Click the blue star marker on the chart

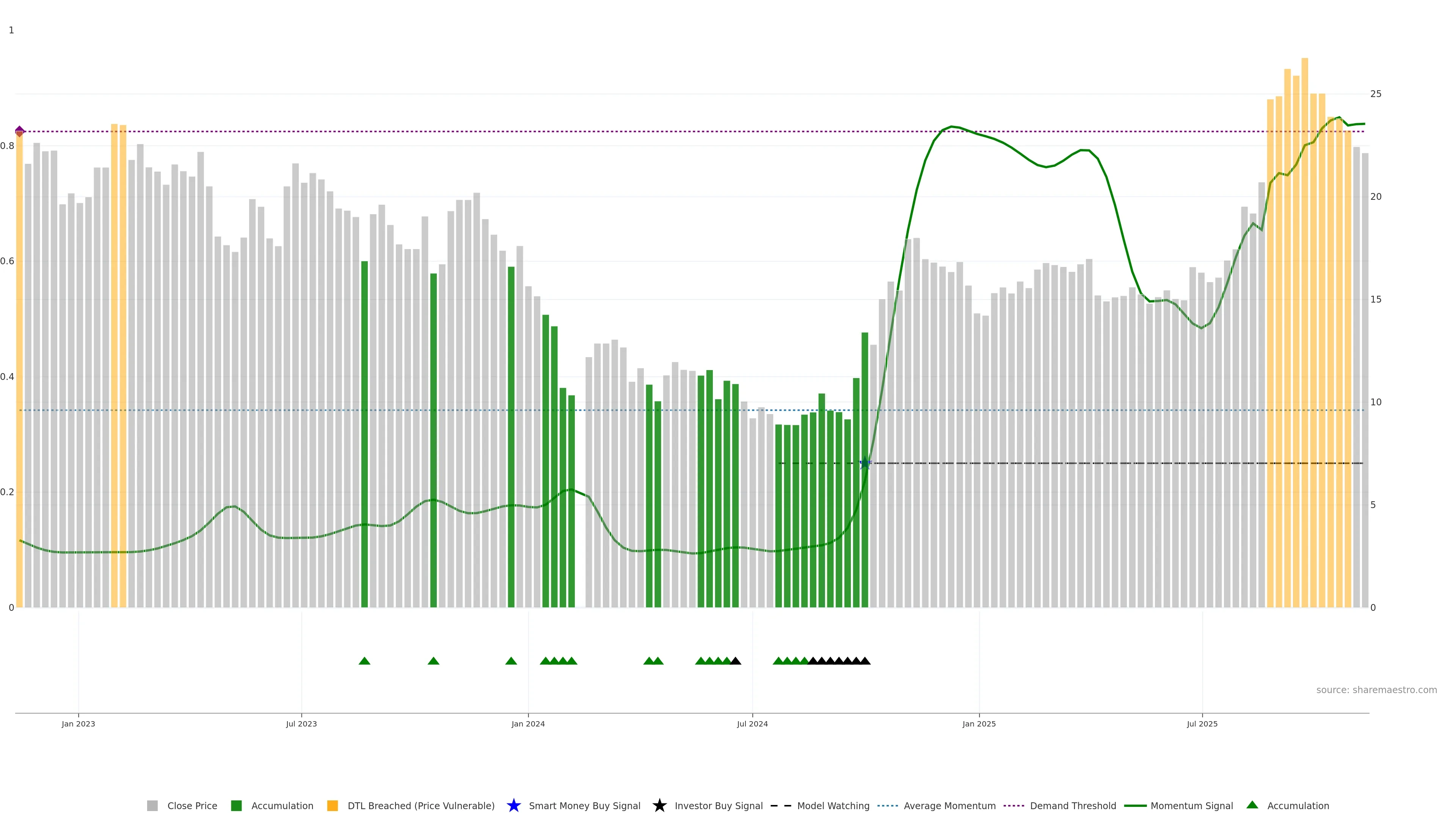(865, 463)
